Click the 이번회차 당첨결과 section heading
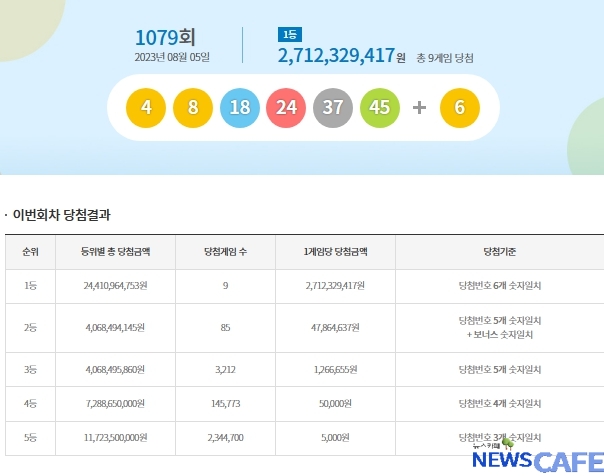This screenshot has height=476, width=604. [62, 214]
